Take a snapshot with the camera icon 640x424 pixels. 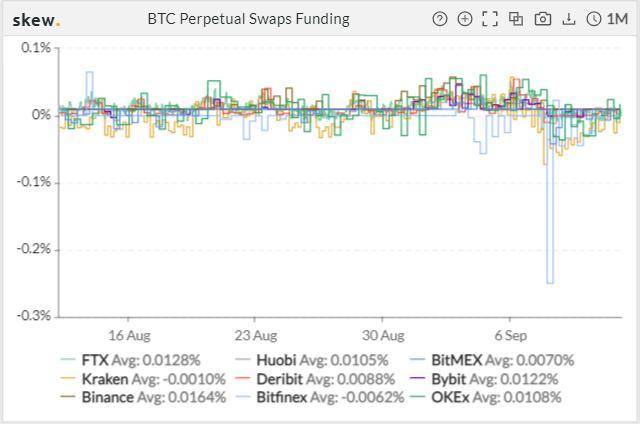[542, 19]
